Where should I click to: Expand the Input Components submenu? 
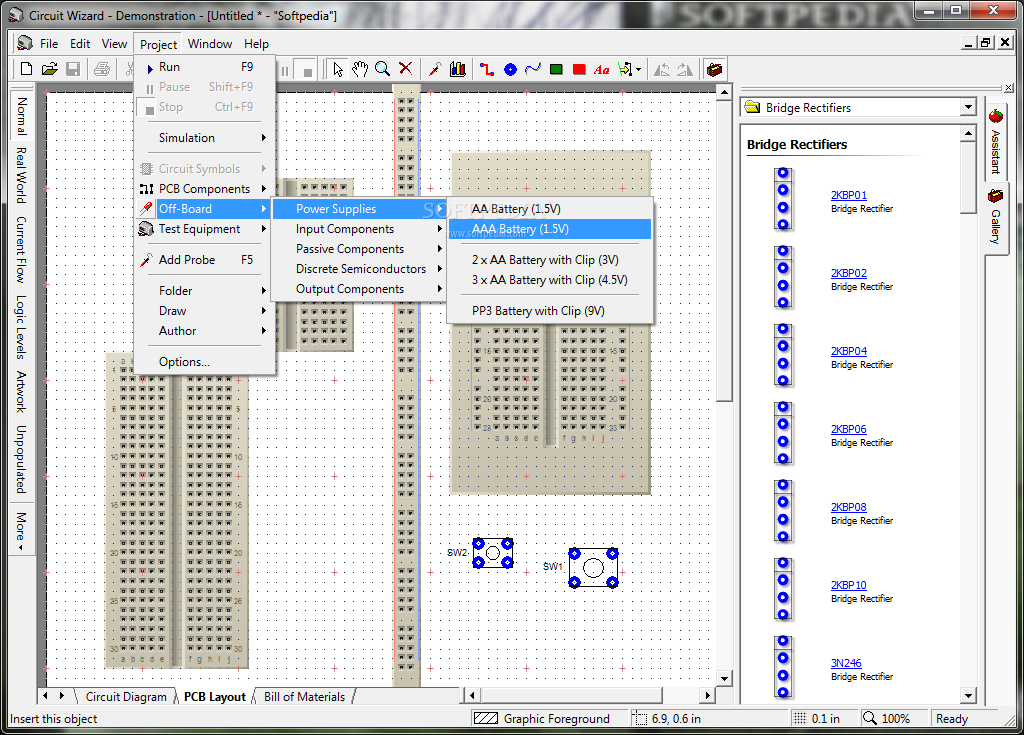coord(359,229)
